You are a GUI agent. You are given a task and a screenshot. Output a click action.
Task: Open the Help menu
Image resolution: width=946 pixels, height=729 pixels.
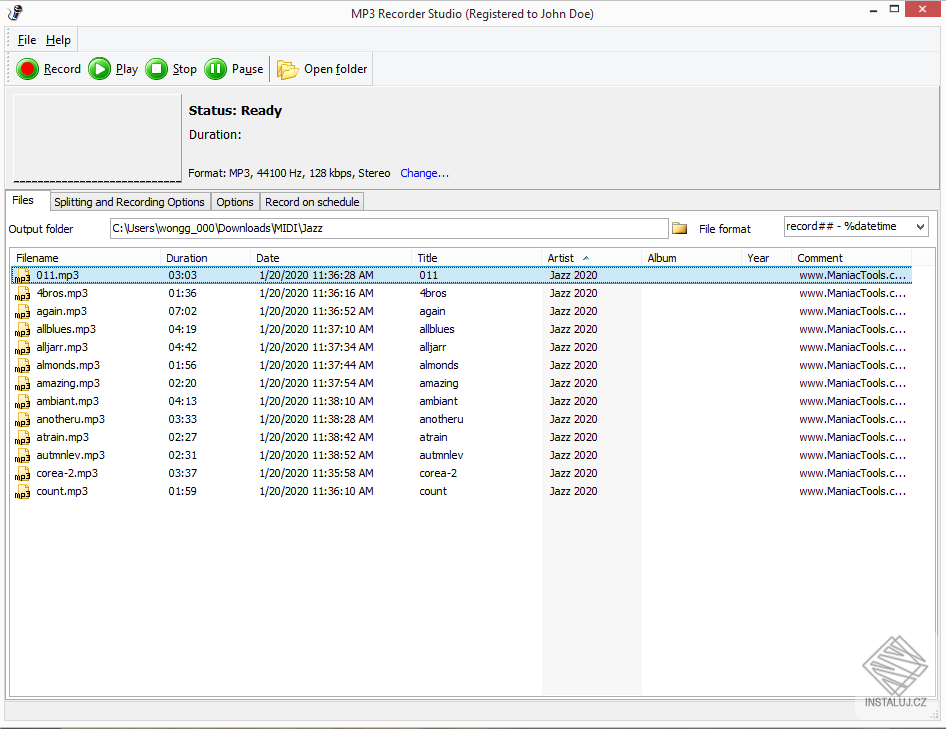[x=58, y=40]
